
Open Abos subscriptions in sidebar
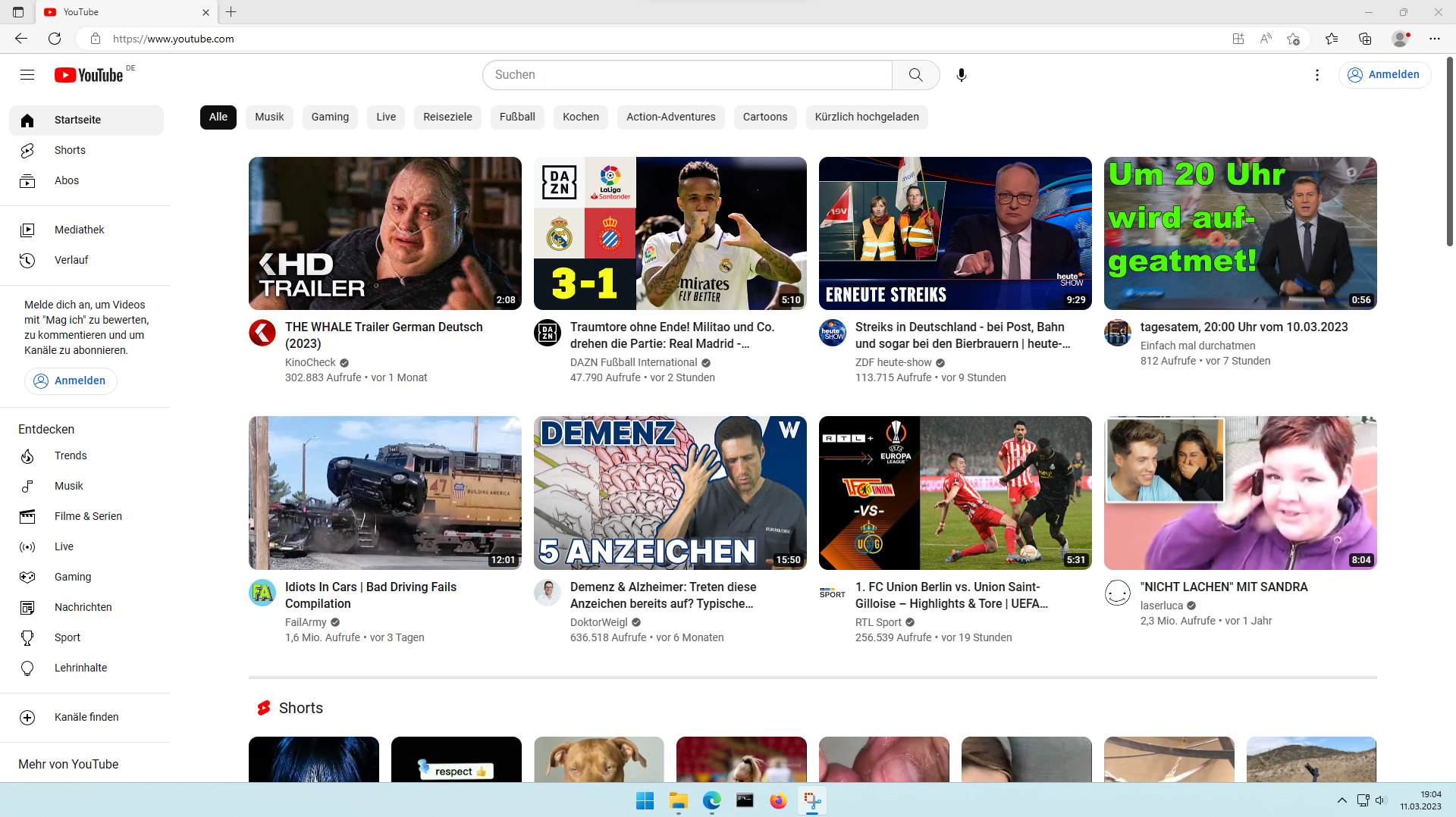pos(86,180)
